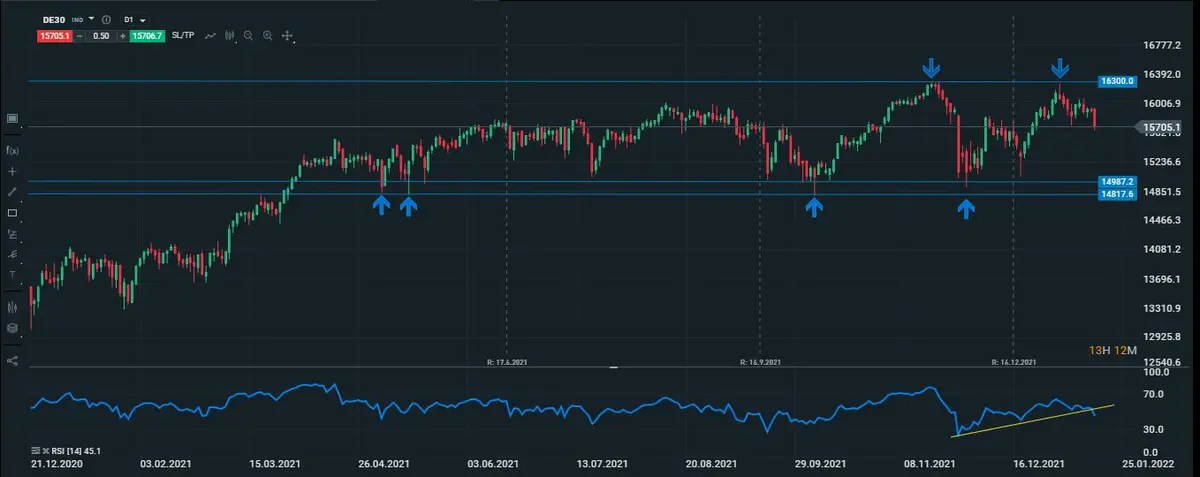Select the rectangle shape tool
1200x477 pixels.
click(x=12, y=213)
